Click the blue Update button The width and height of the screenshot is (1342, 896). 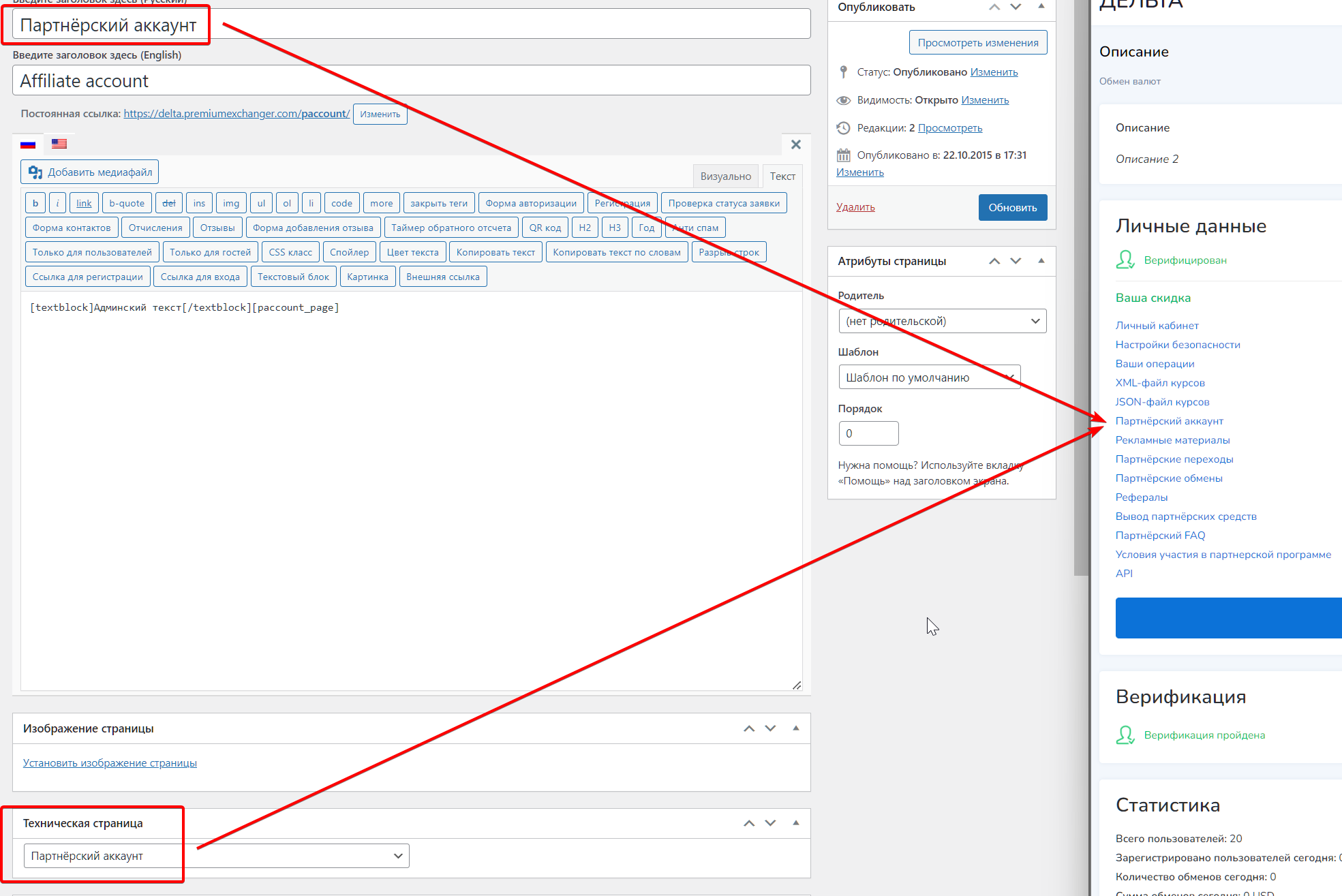coord(1012,208)
